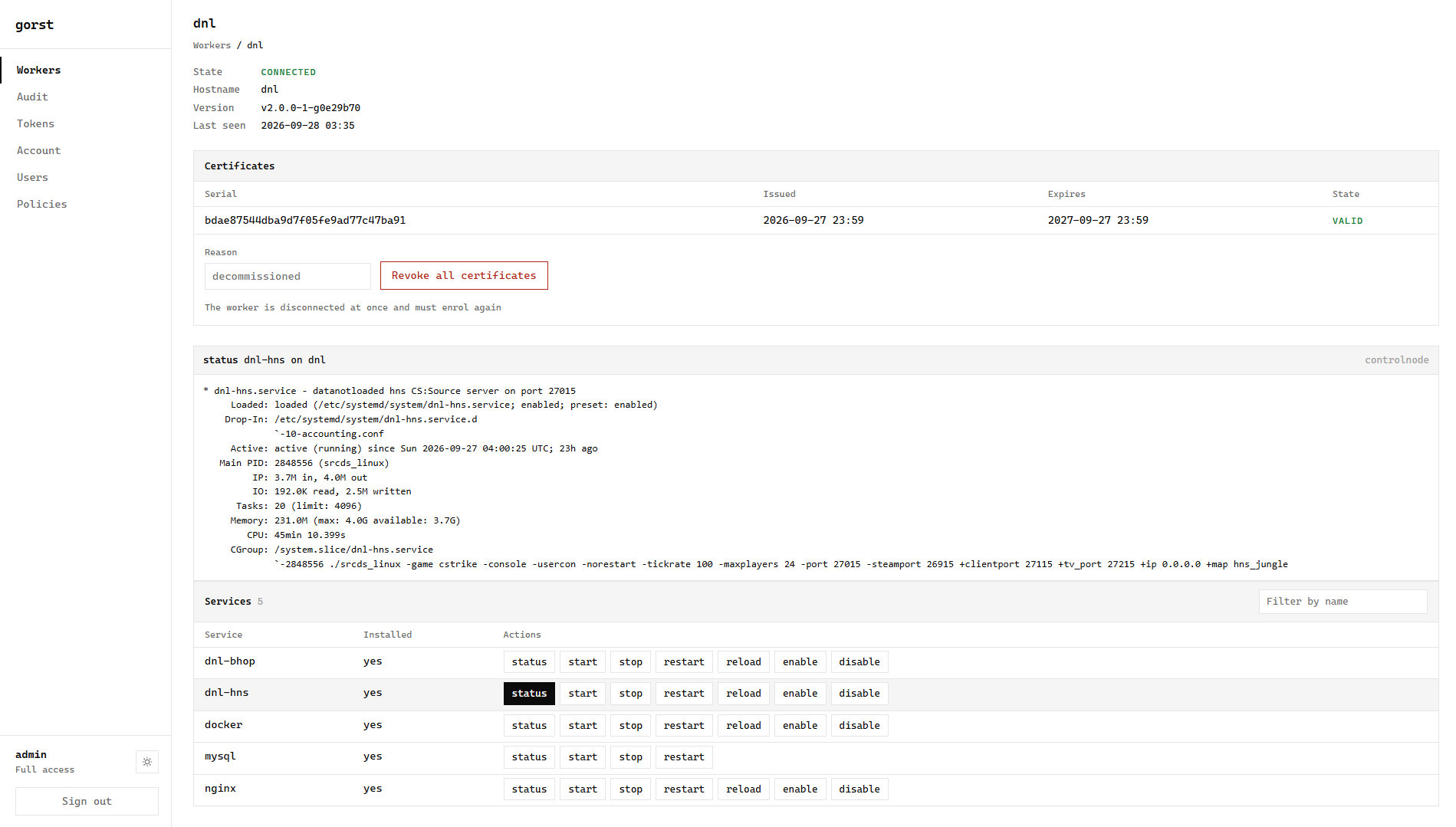Viewport: 1456px width, 827px height.
Task: Click the controlnode label in status panel
Action: pos(1396,360)
